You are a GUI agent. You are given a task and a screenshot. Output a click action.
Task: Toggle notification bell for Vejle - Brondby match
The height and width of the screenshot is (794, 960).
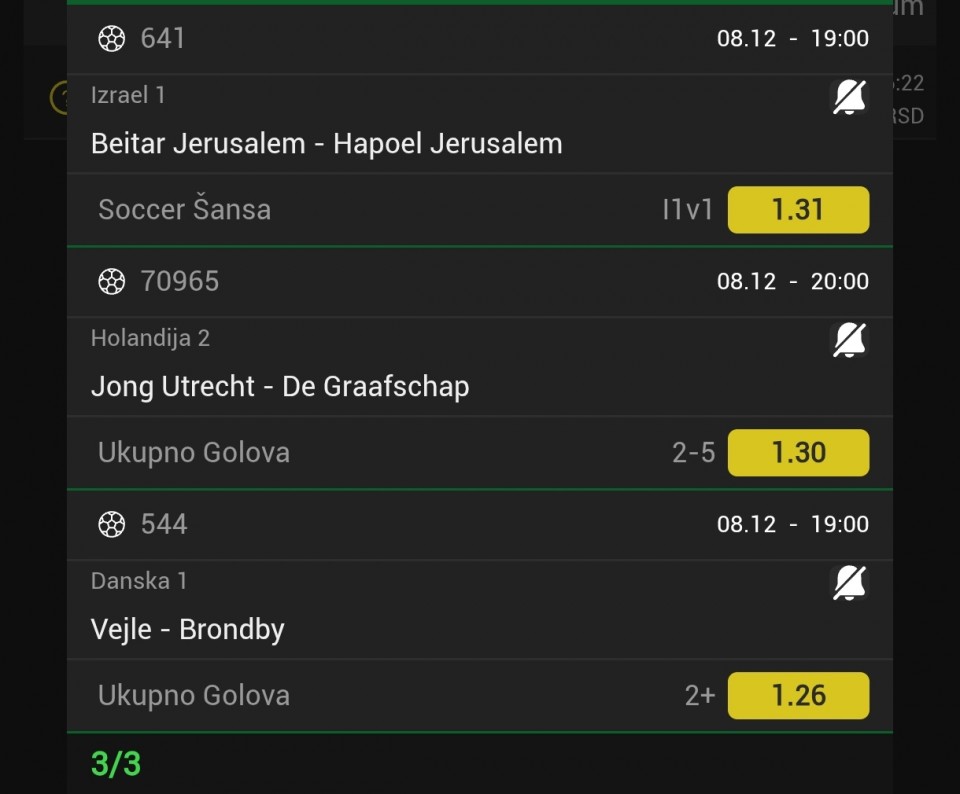point(849,583)
